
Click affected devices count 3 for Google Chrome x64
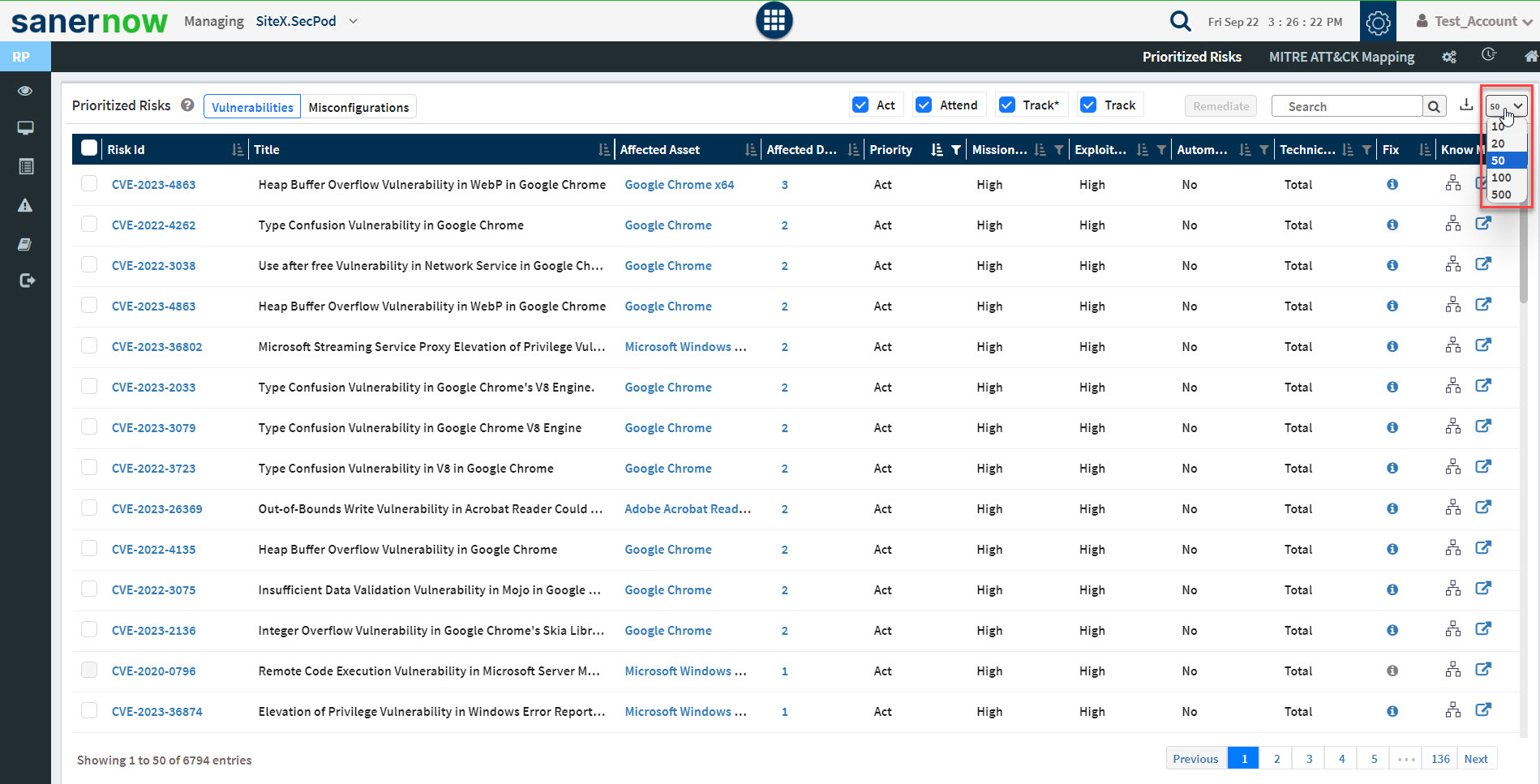(x=784, y=185)
